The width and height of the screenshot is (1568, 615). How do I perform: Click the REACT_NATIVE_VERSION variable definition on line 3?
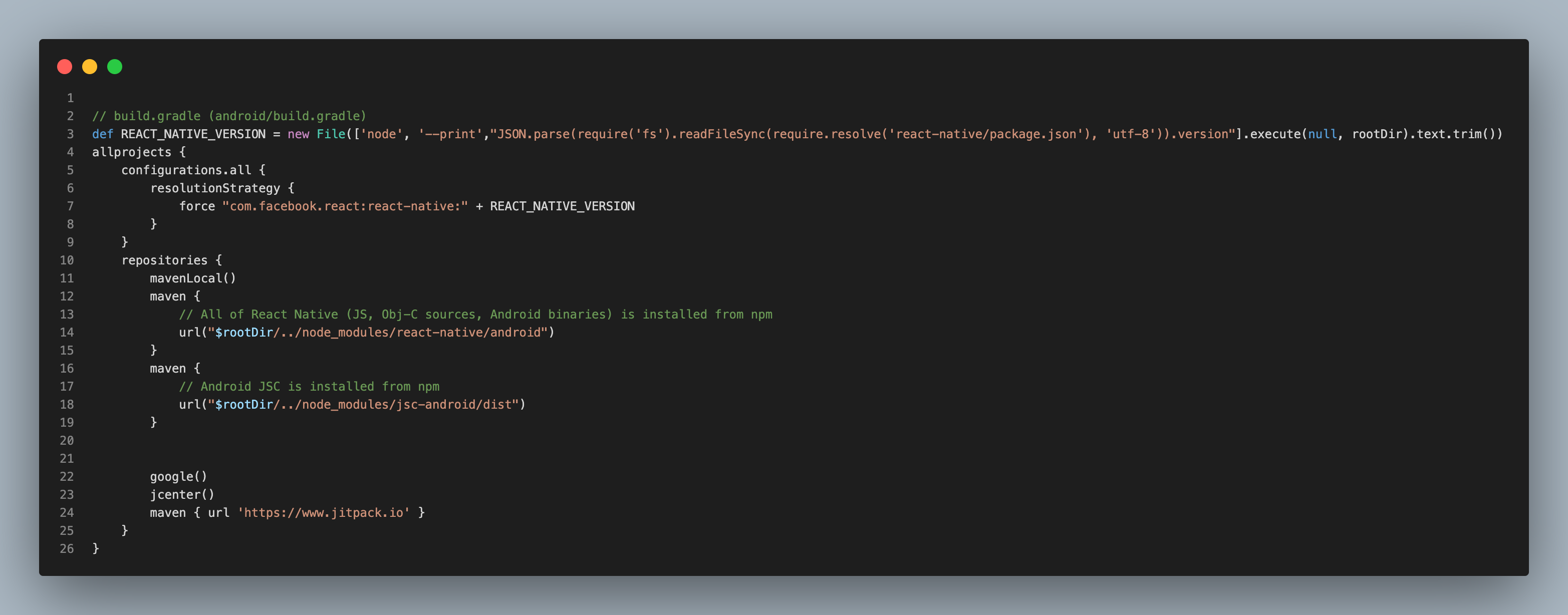click(193, 134)
